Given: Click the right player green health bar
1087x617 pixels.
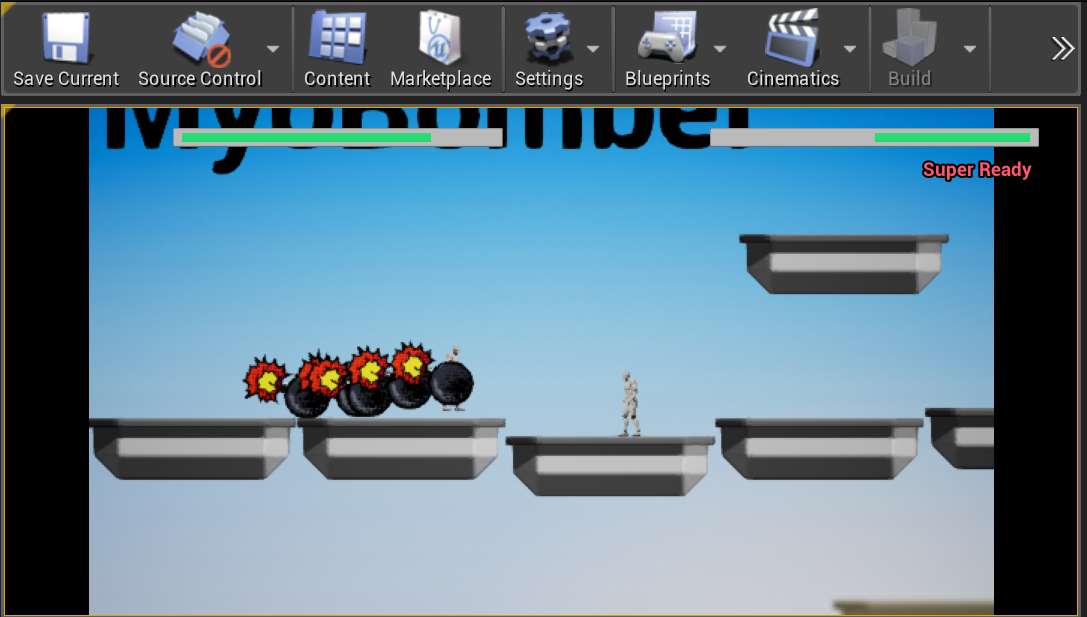Looking at the screenshot, I should pos(953,137).
